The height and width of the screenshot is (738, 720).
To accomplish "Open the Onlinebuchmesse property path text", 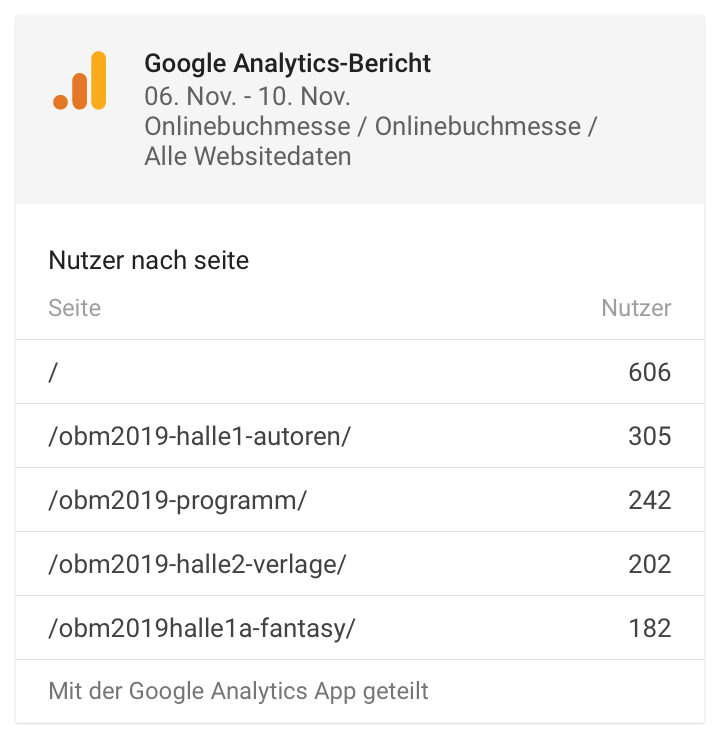I will click(x=370, y=126).
